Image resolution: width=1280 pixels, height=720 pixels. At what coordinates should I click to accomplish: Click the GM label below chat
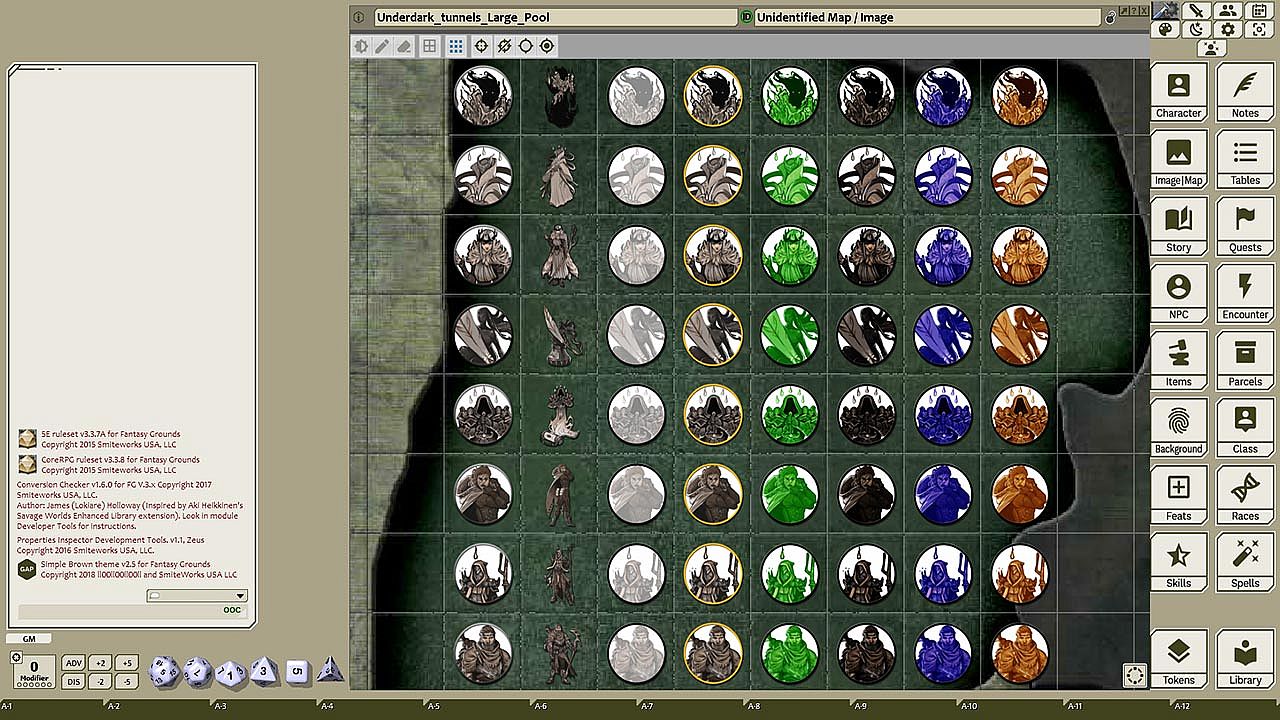[x=29, y=639]
